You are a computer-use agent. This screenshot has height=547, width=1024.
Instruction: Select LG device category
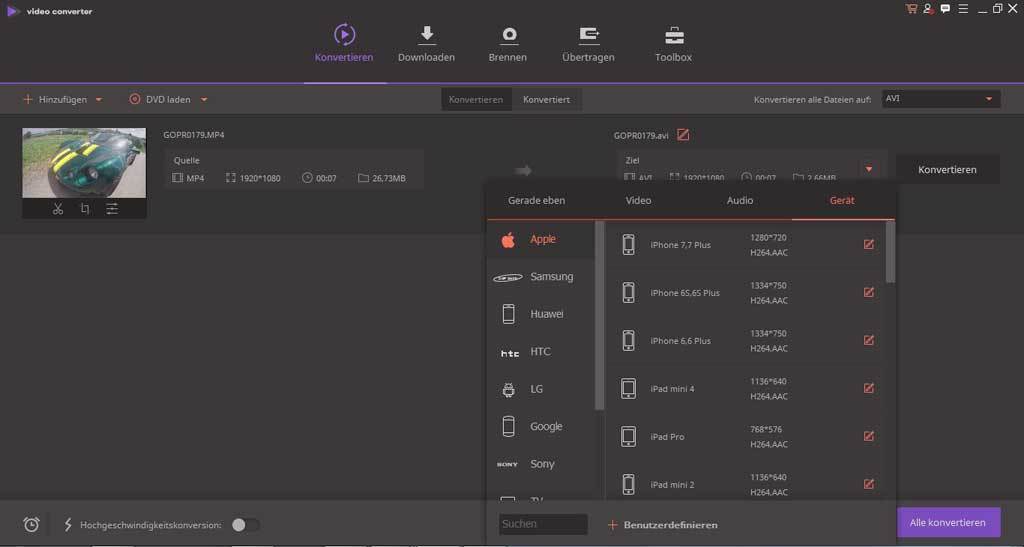click(541, 389)
